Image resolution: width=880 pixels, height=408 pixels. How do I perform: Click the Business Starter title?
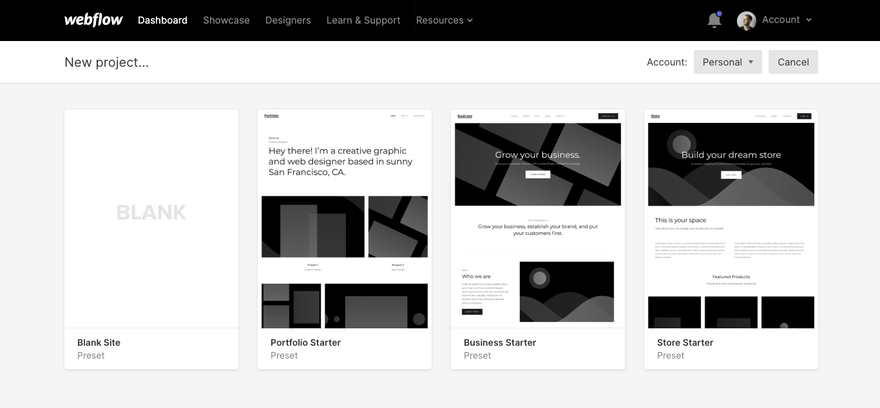499,342
